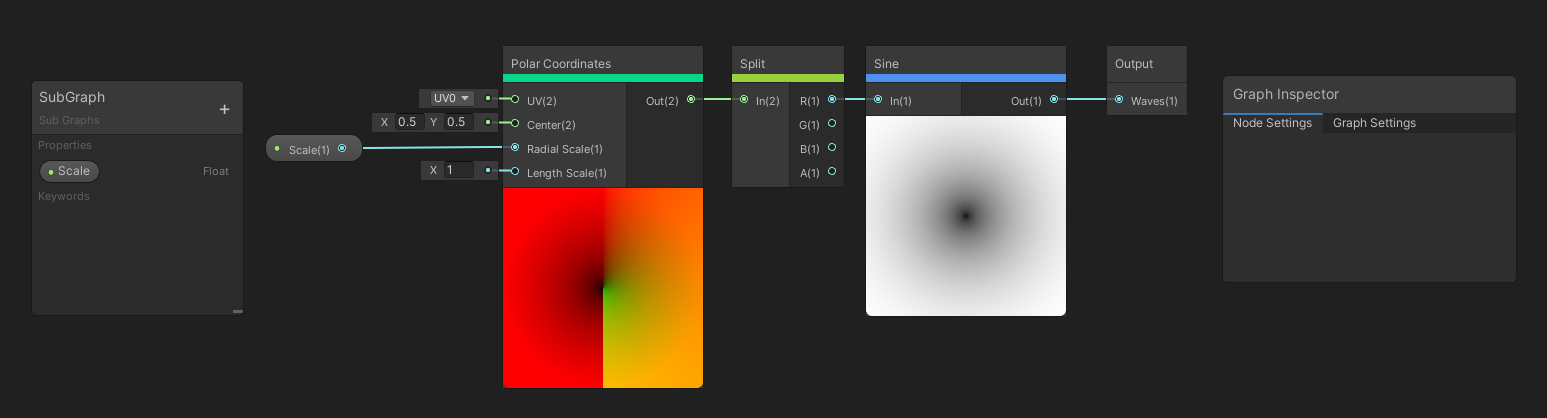This screenshot has height=418, width=1547.
Task: Open the UV0 channel dropdown
Action: 451,98
